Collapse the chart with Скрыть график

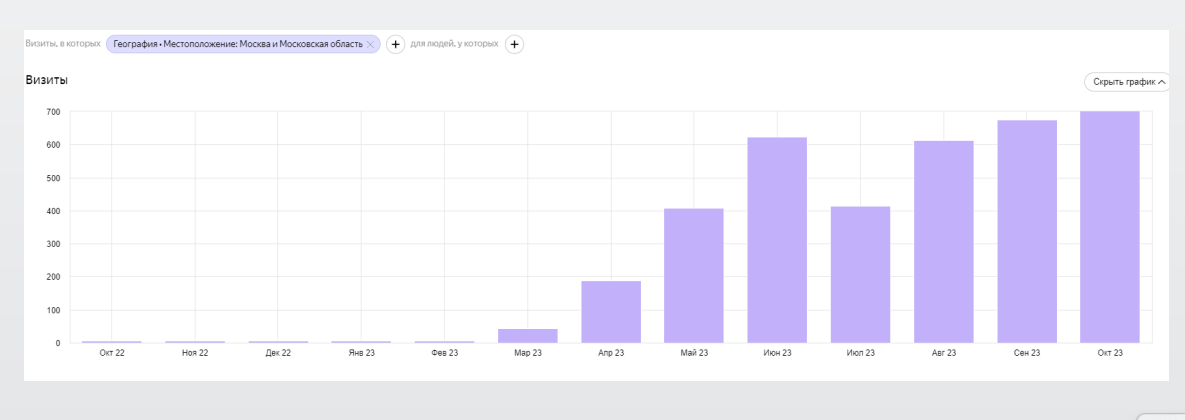pos(1129,82)
